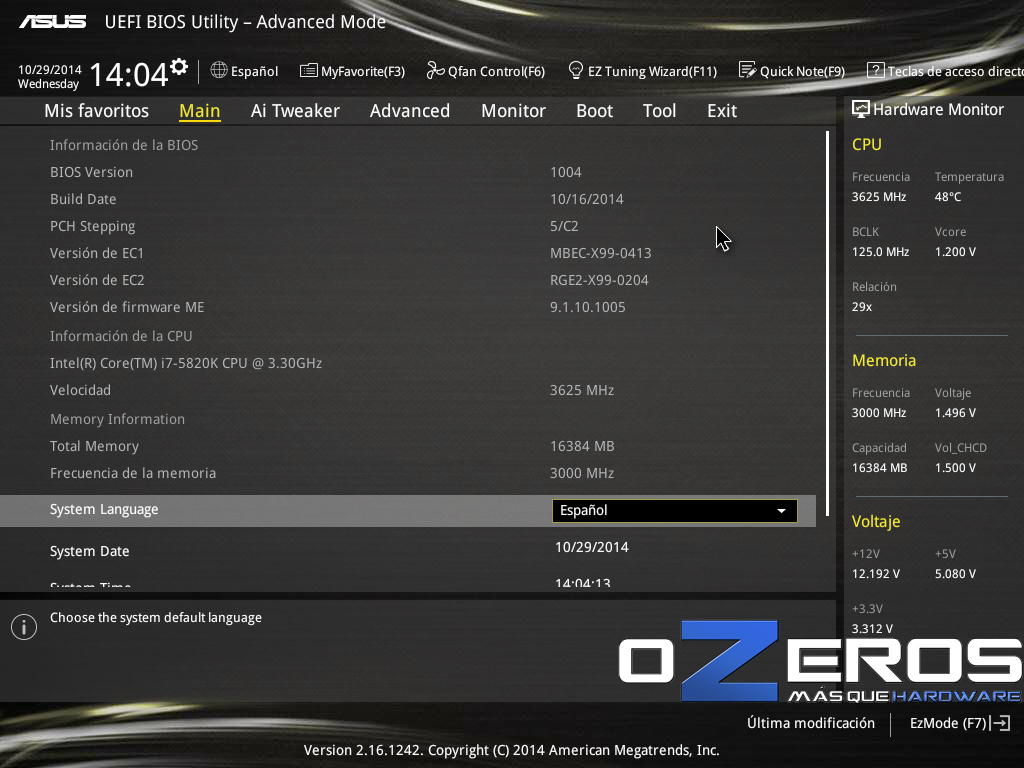Click the Frecuencia de la memoria label

click(133, 473)
